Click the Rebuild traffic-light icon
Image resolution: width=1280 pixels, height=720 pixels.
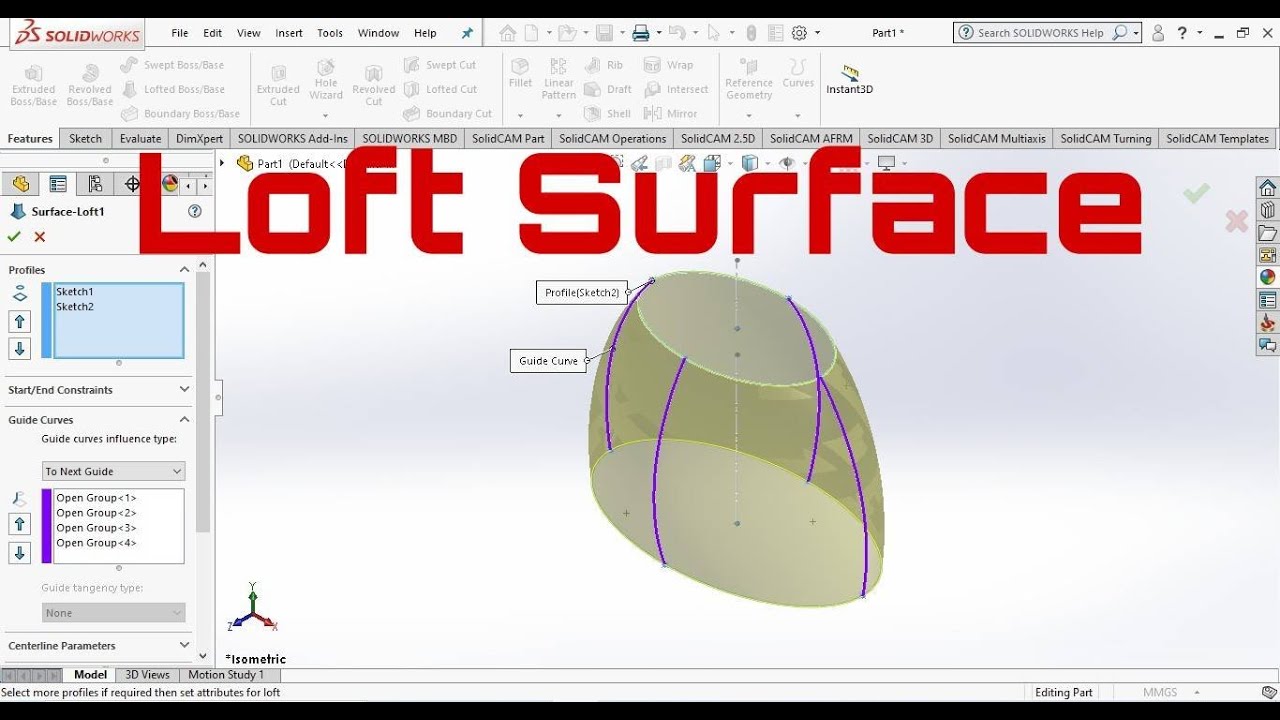pos(751,33)
